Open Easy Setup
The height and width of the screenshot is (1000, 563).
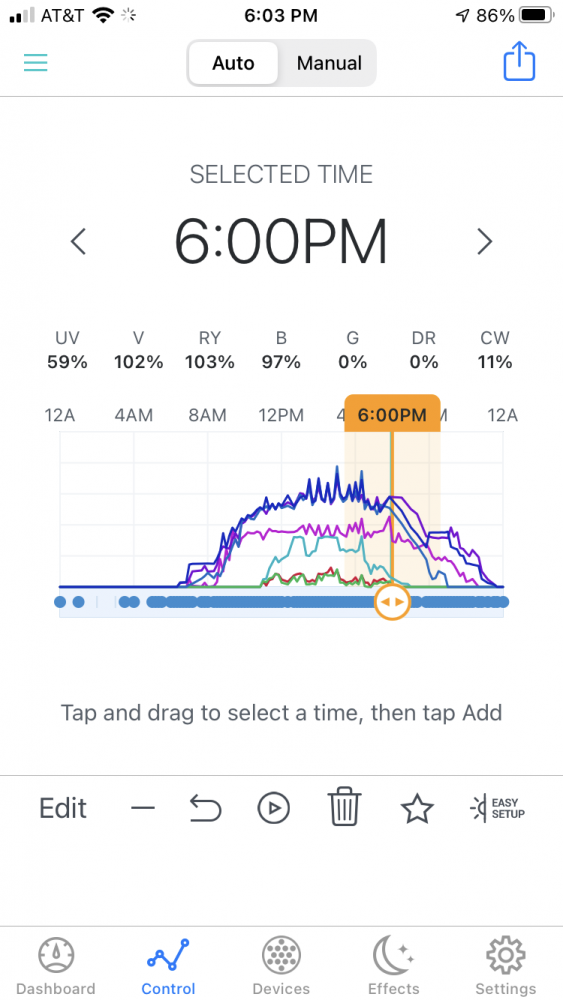497,808
